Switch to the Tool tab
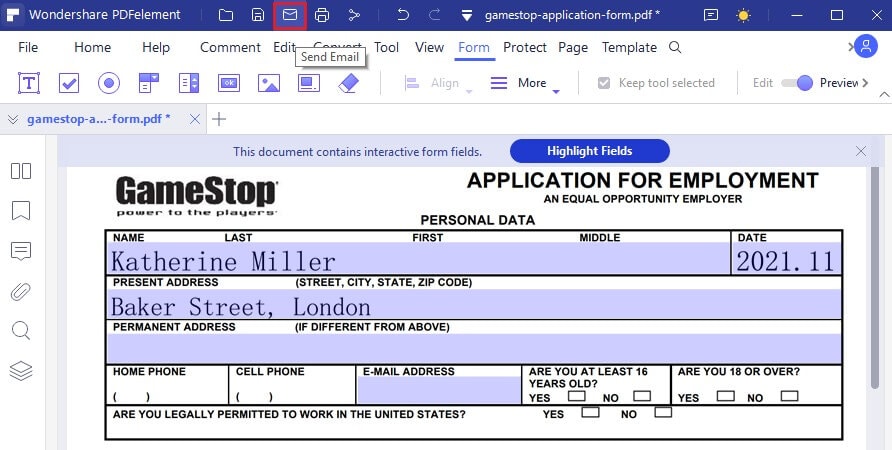Viewport: 892px width, 450px height. pos(386,47)
